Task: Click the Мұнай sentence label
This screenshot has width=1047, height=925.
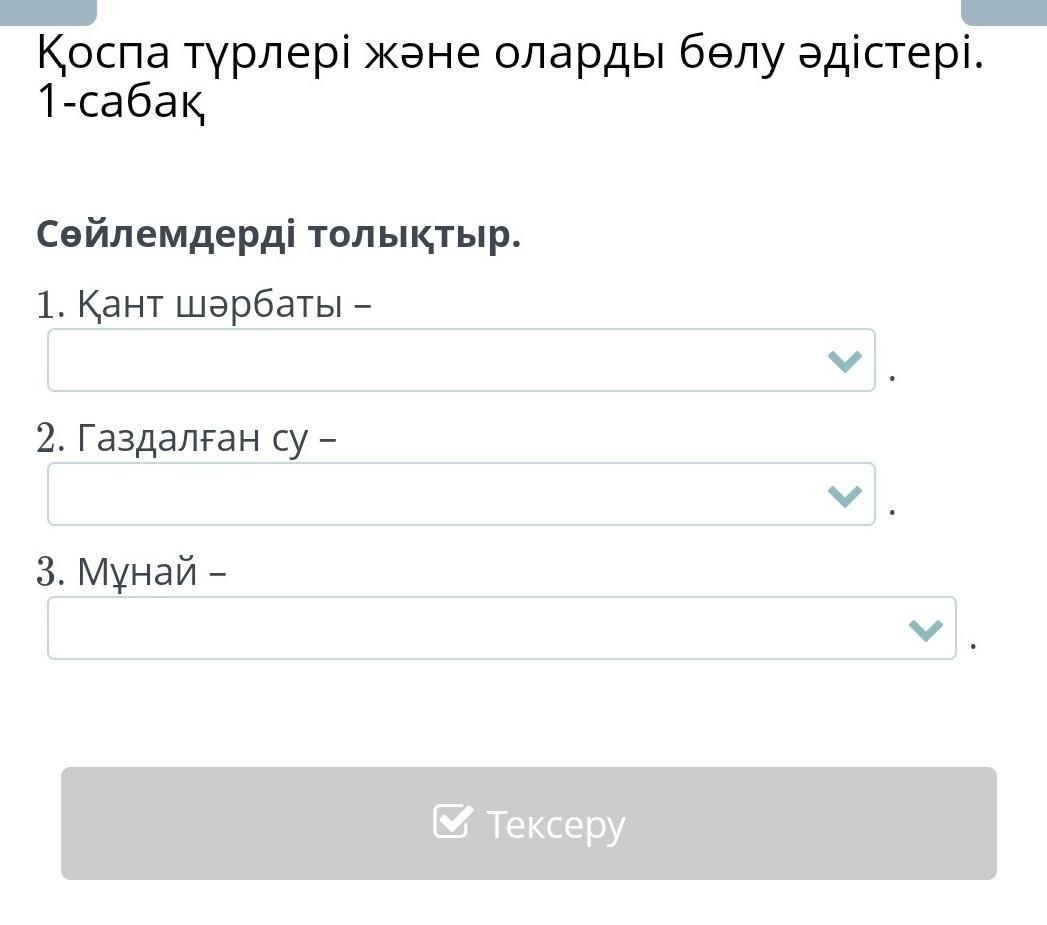Action: tap(151, 572)
